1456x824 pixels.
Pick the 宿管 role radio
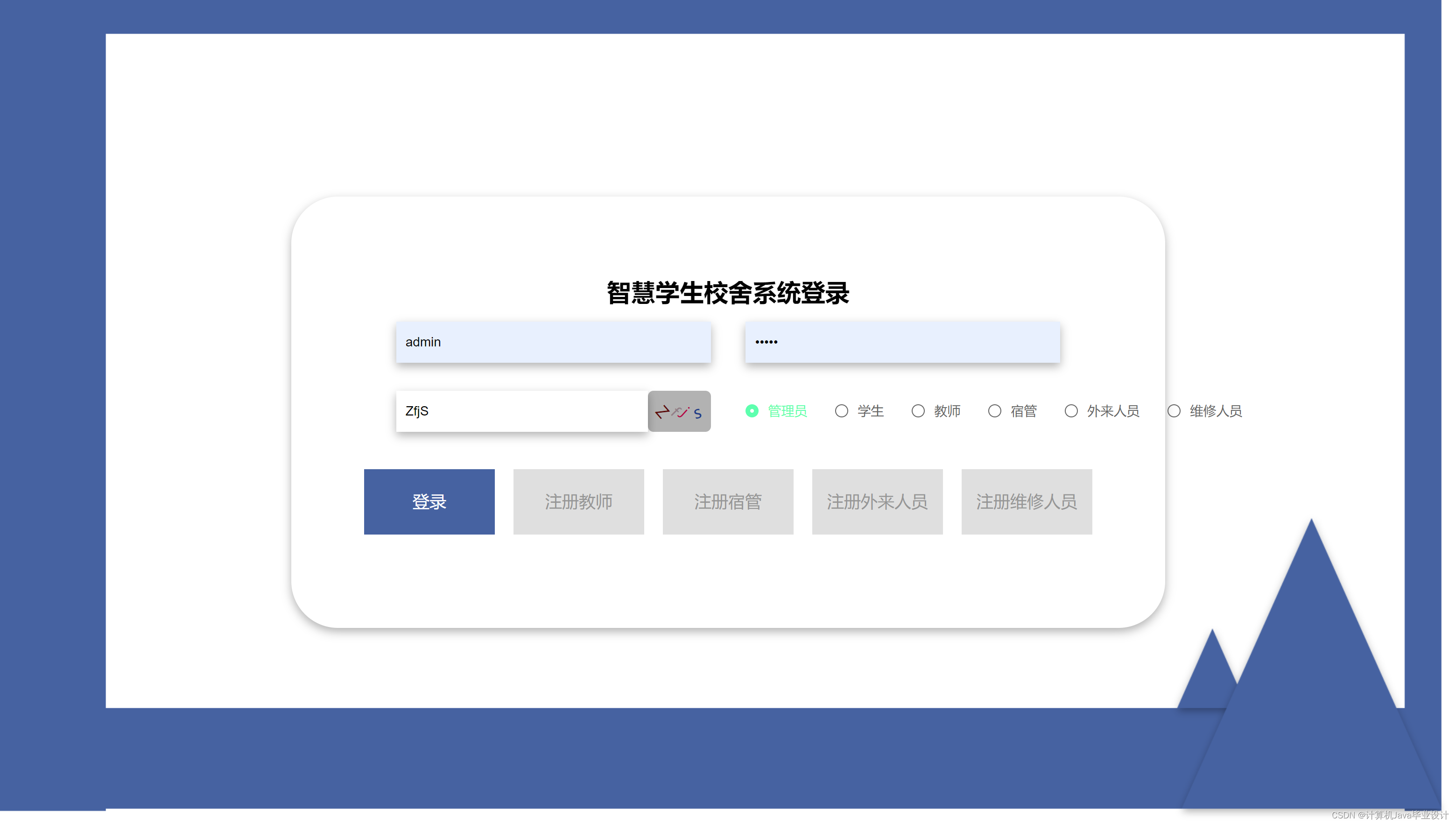tap(994, 411)
